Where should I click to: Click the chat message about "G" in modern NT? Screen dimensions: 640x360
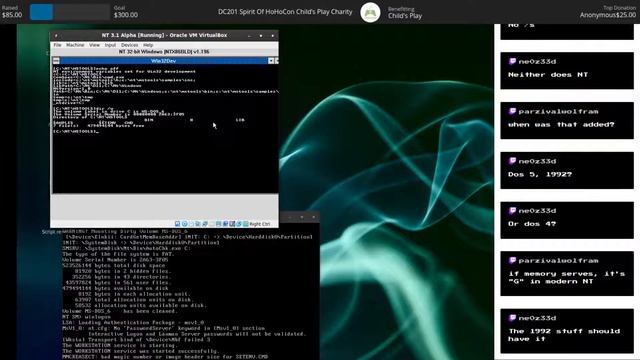coord(567,278)
